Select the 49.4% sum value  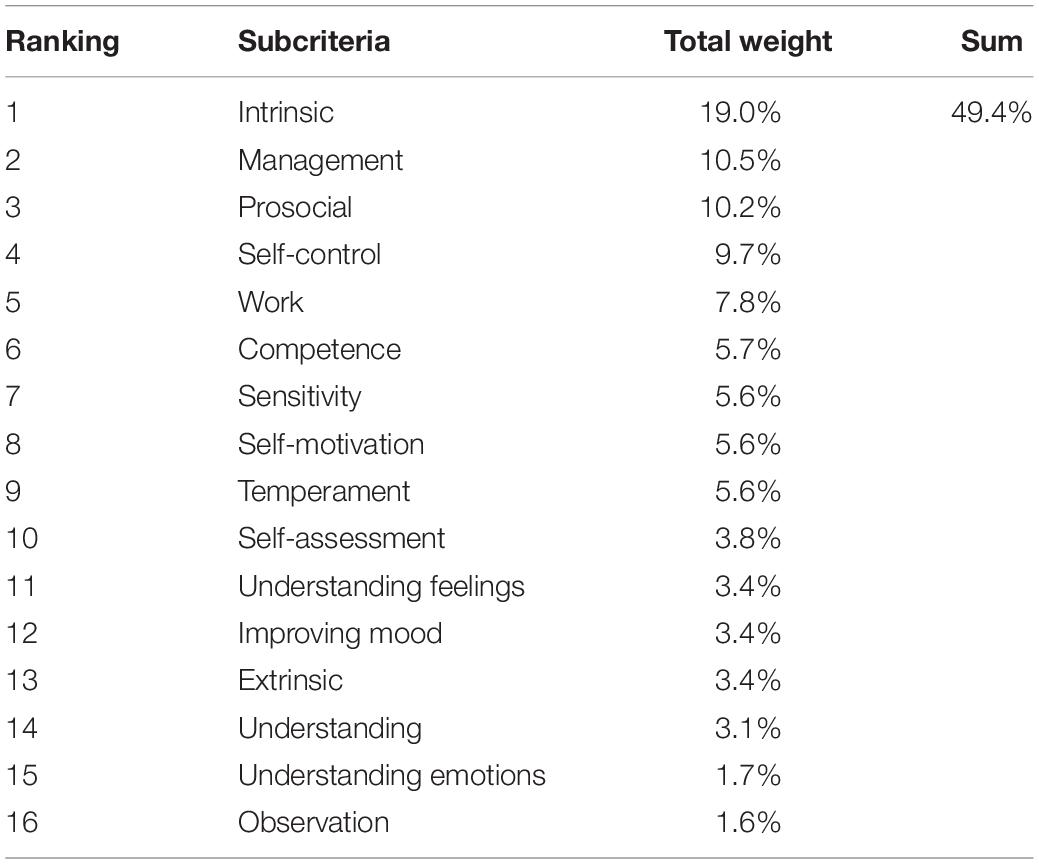point(991,112)
